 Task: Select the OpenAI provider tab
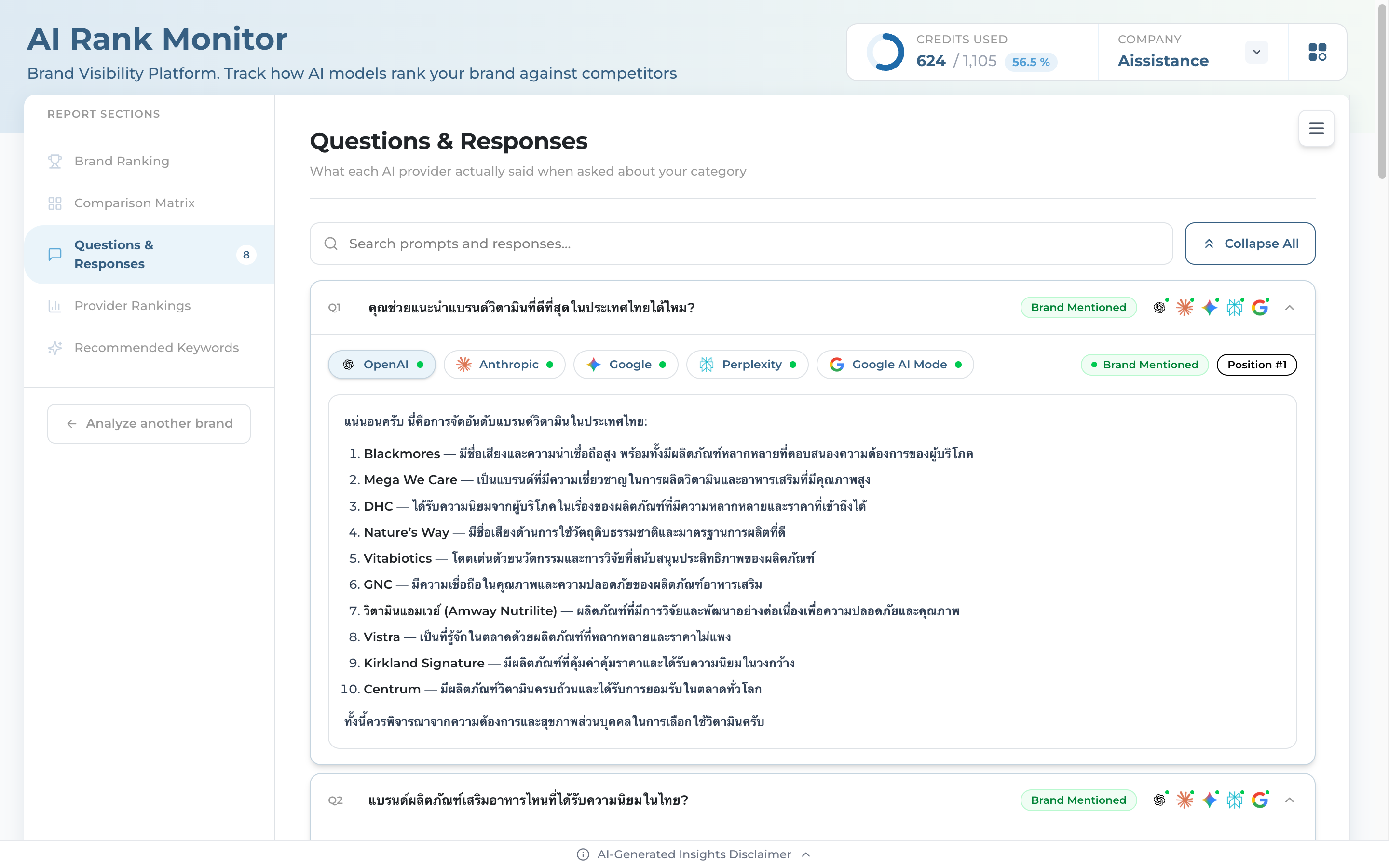pyautogui.click(x=381, y=365)
